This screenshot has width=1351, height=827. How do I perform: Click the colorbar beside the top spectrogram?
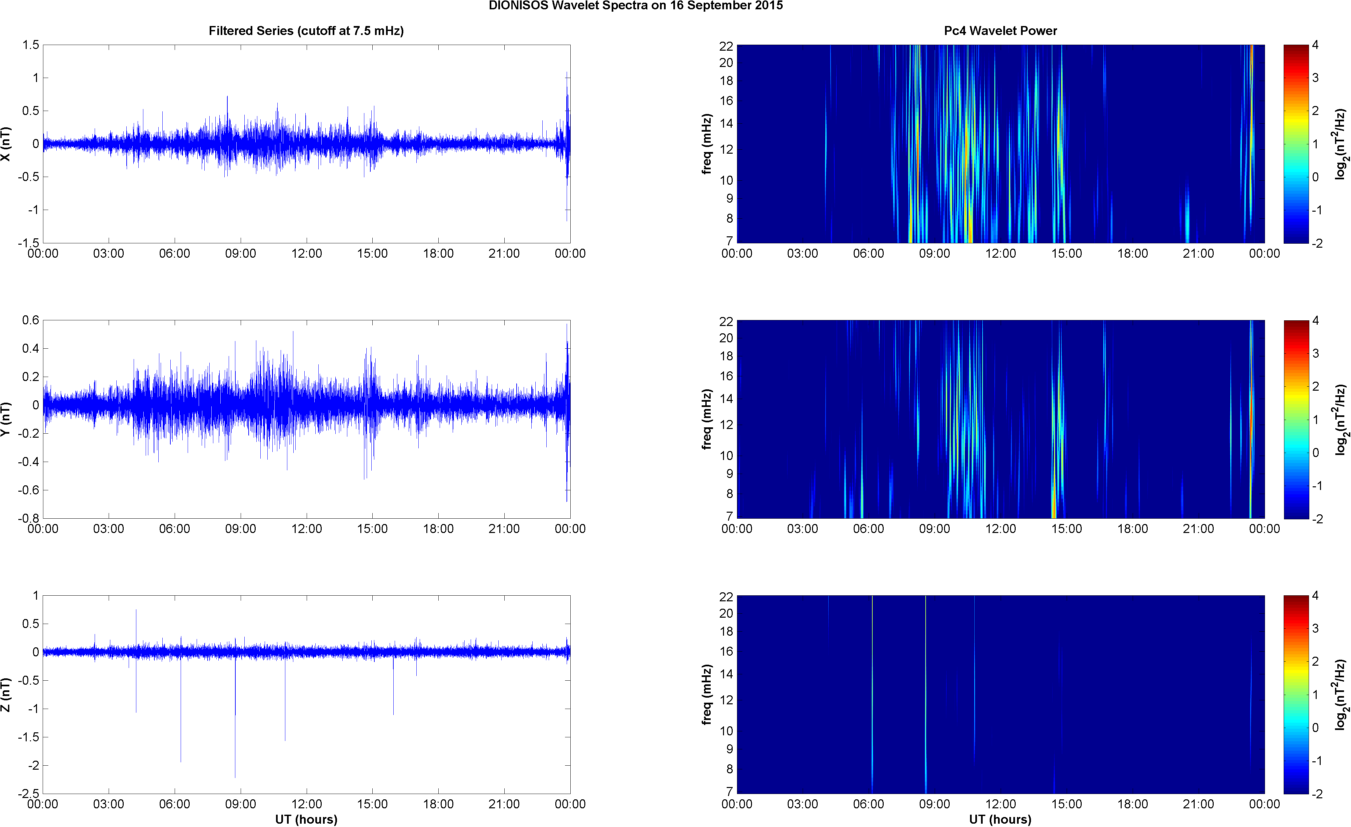click(x=1298, y=143)
